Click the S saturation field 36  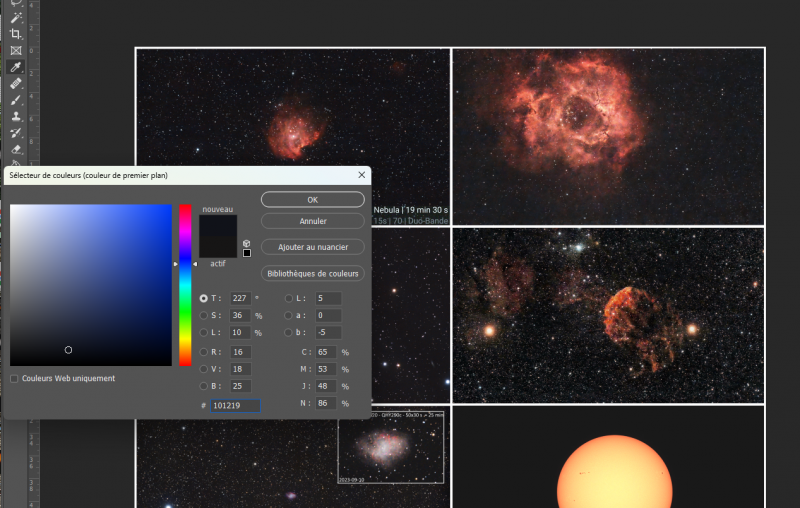click(240, 316)
